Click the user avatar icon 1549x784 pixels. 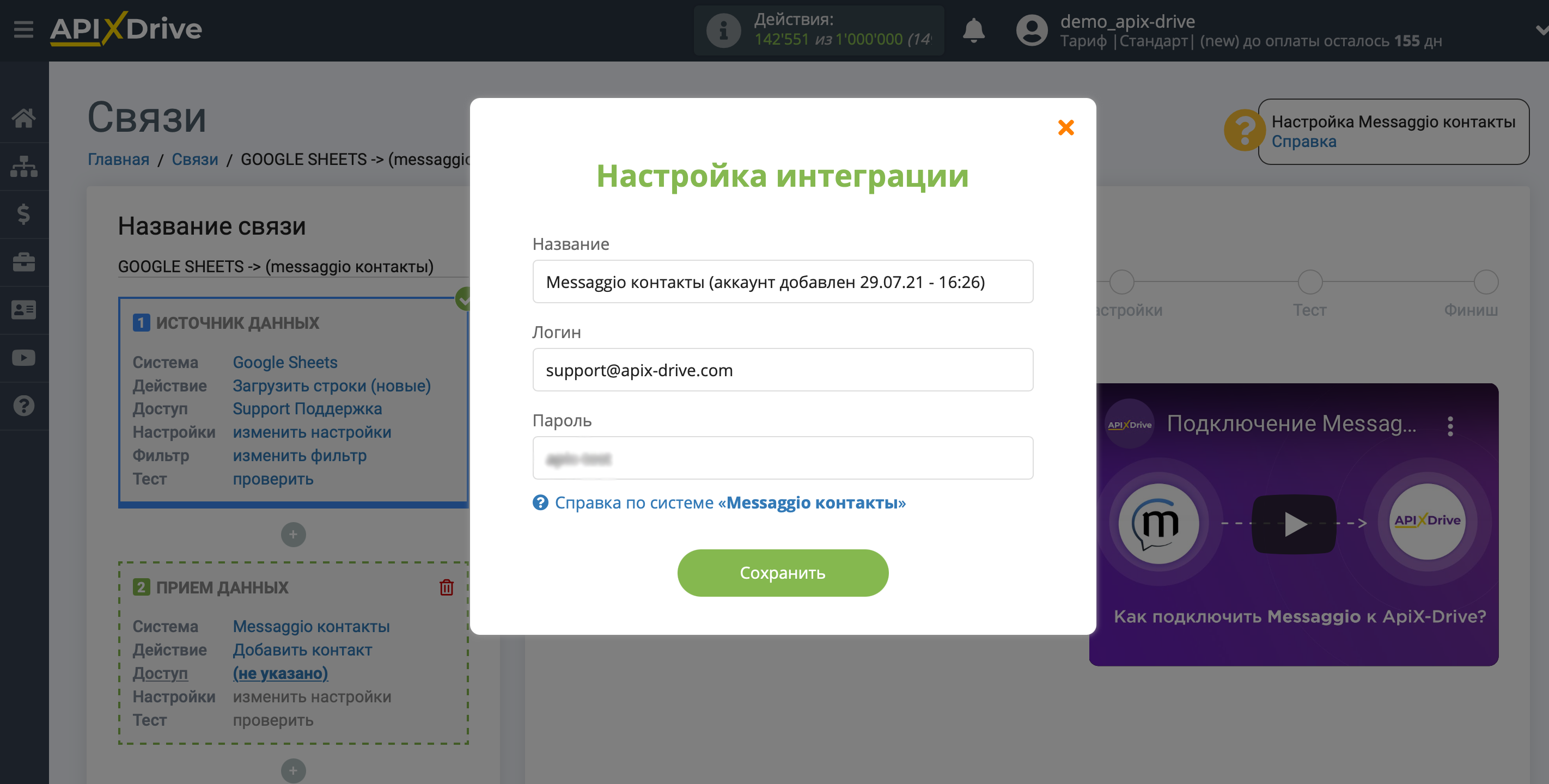click(1032, 30)
